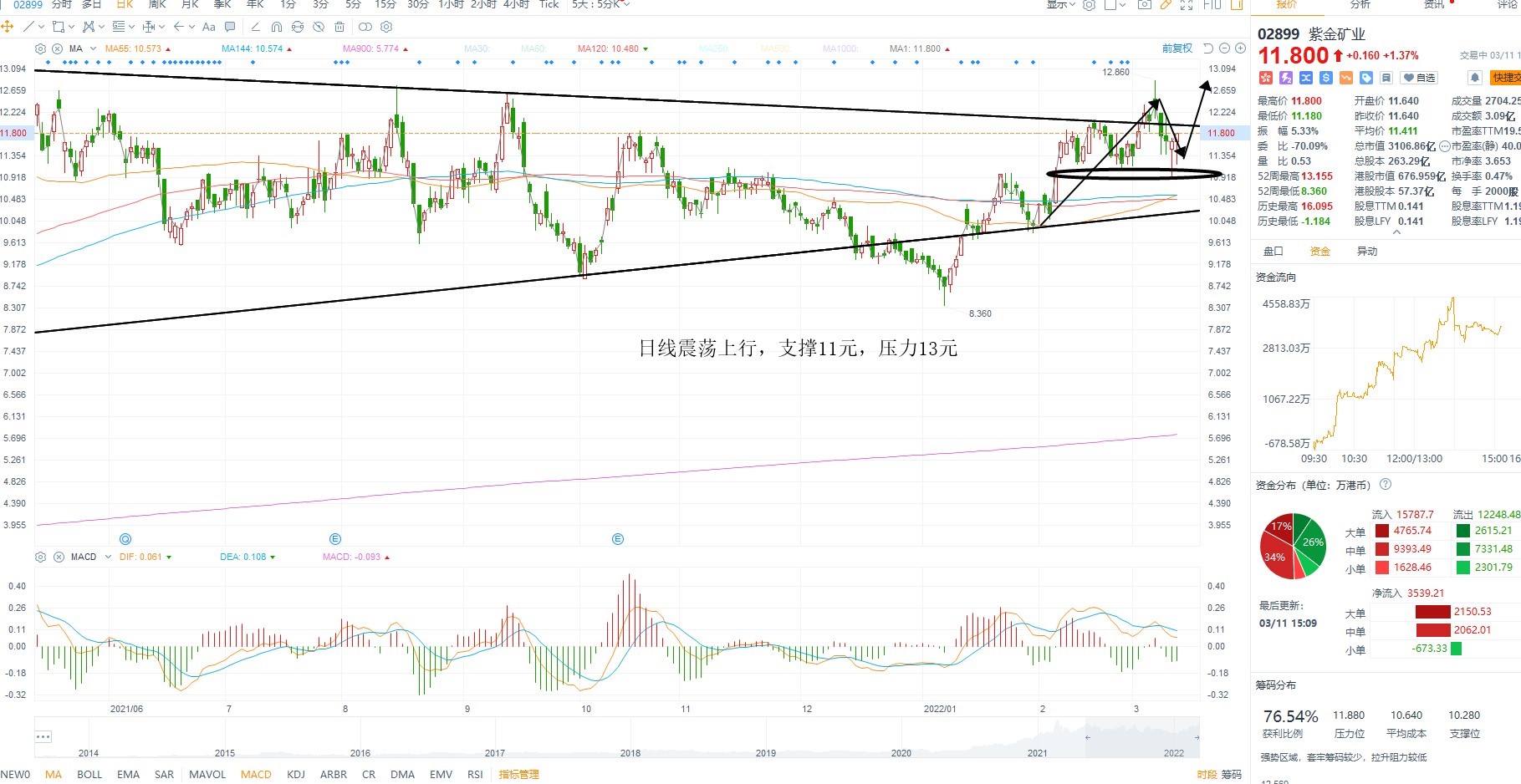Viewport: 1521px width, 784px height.
Task: Toggle the magnet snap icon
Action: pos(277,27)
